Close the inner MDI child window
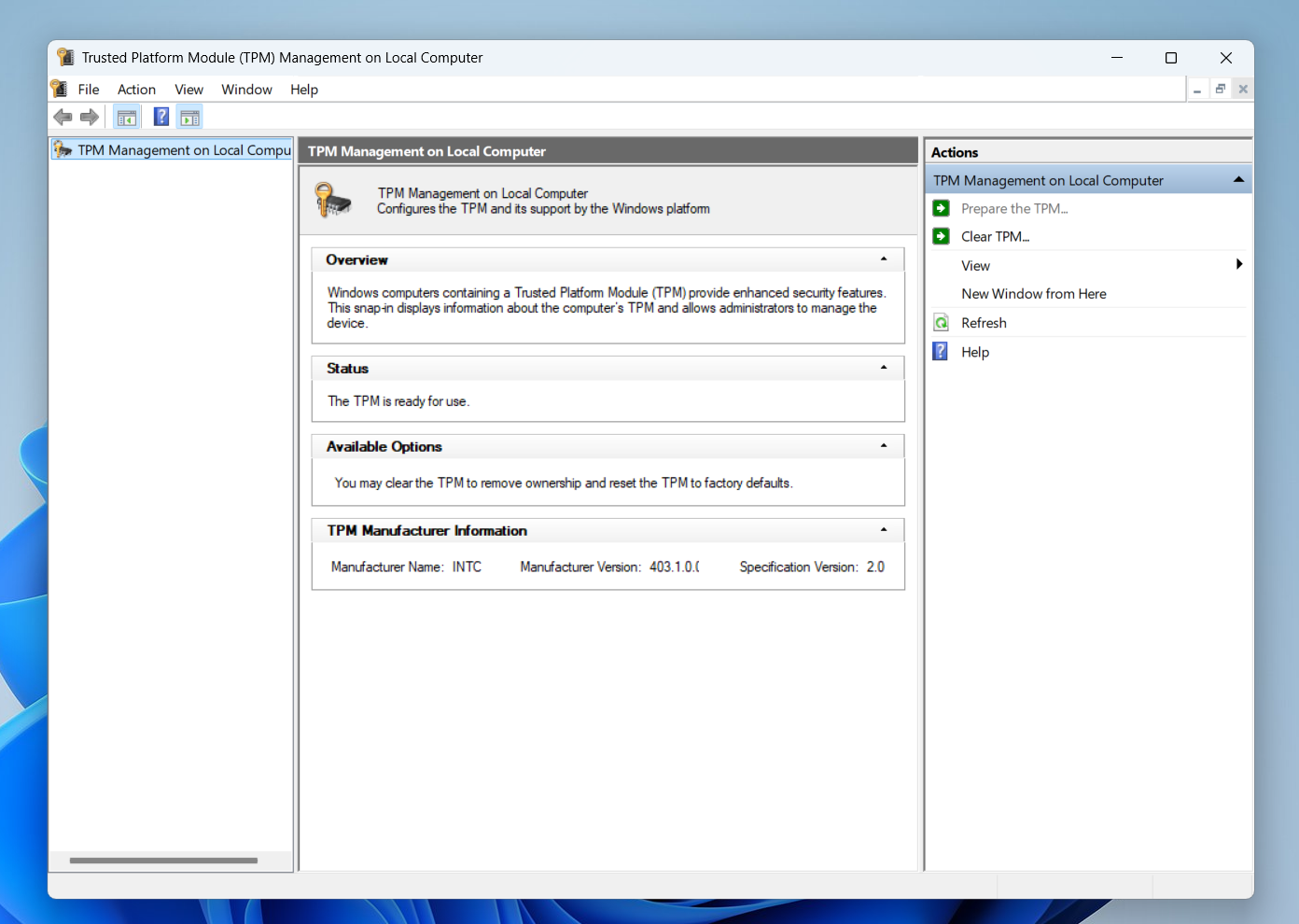This screenshot has width=1299, height=924. [1243, 90]
